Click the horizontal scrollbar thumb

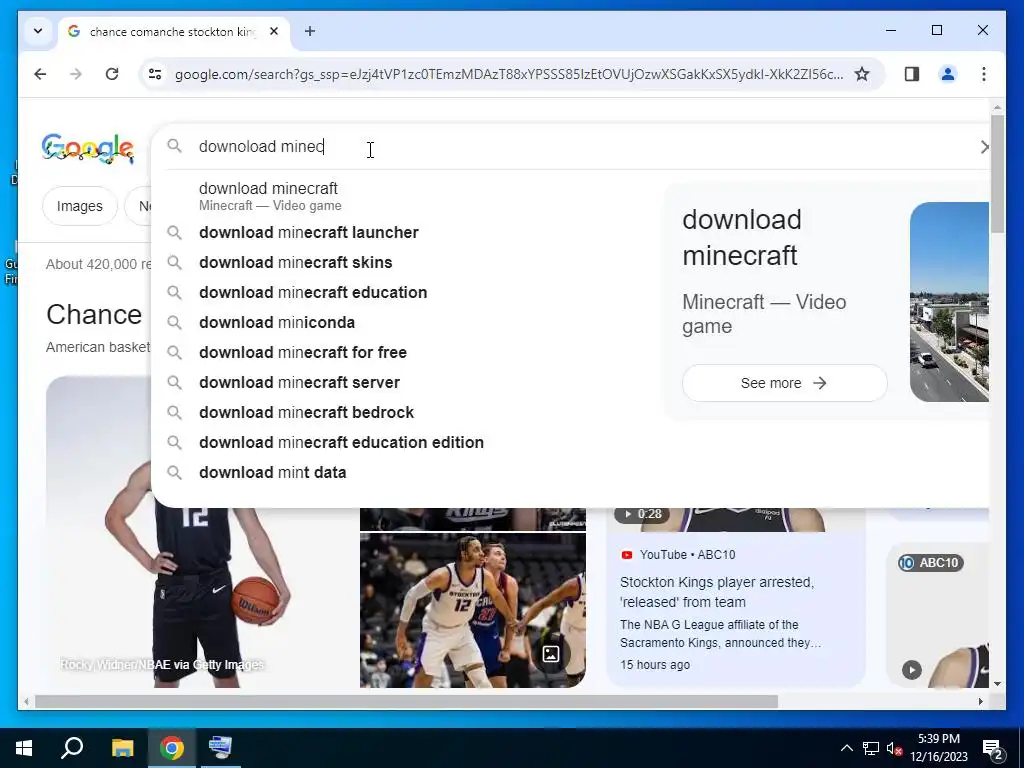pyautogui.click(x=406, y=701)
